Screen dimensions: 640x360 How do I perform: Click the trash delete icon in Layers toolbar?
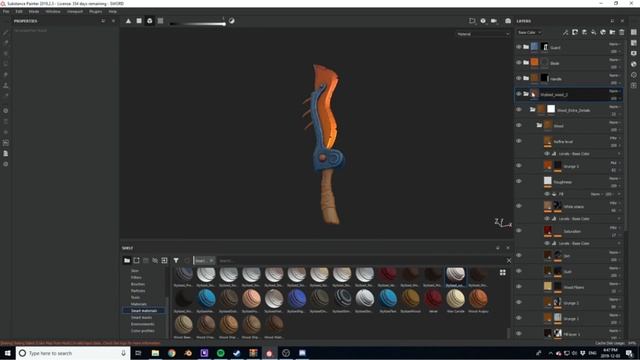tap(622, 32)
